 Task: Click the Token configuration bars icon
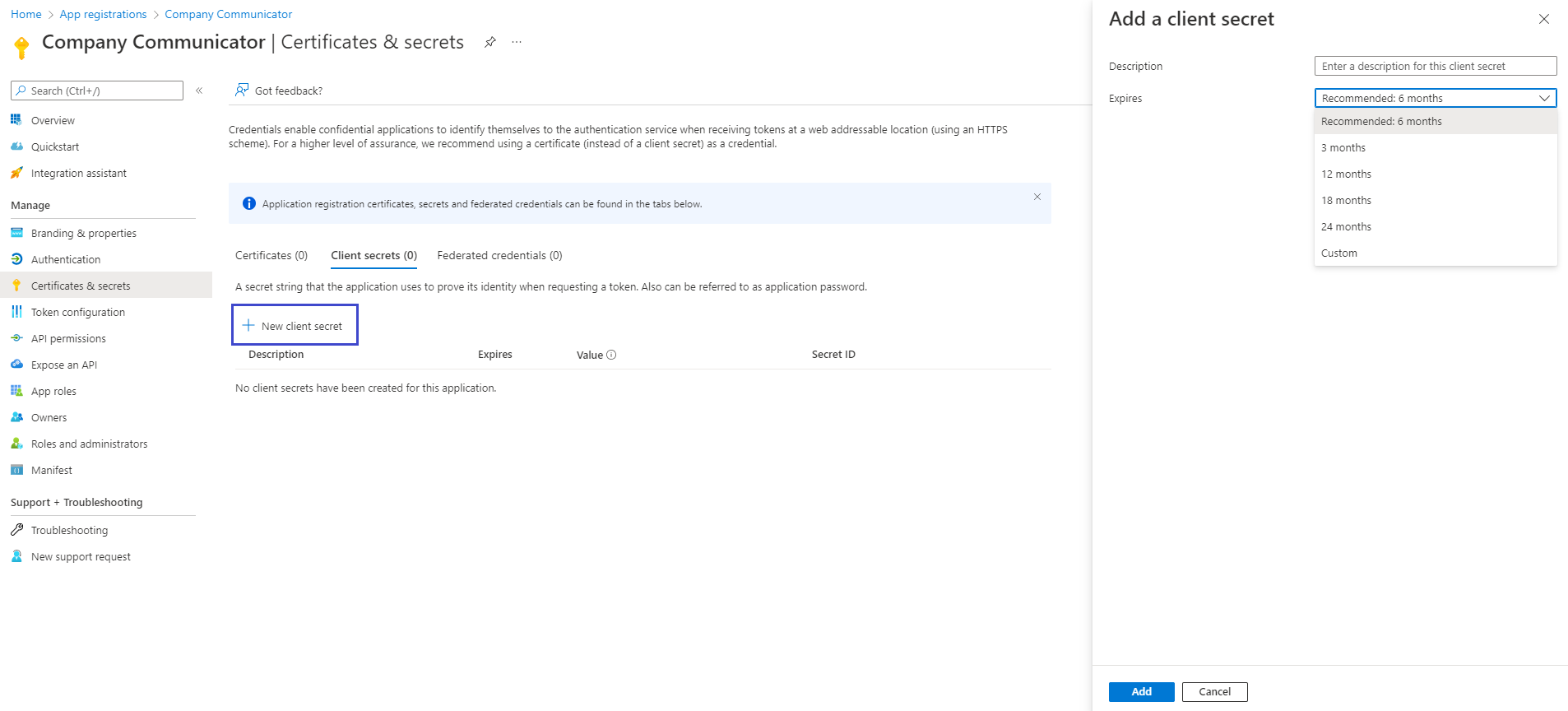coord(16,311)
